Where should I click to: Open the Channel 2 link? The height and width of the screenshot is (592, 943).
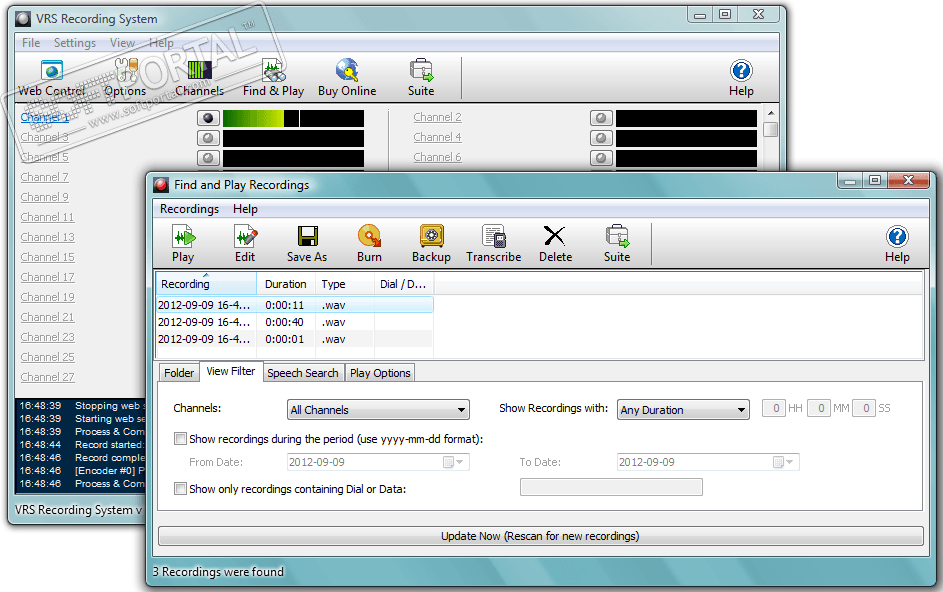pos(437,117)
